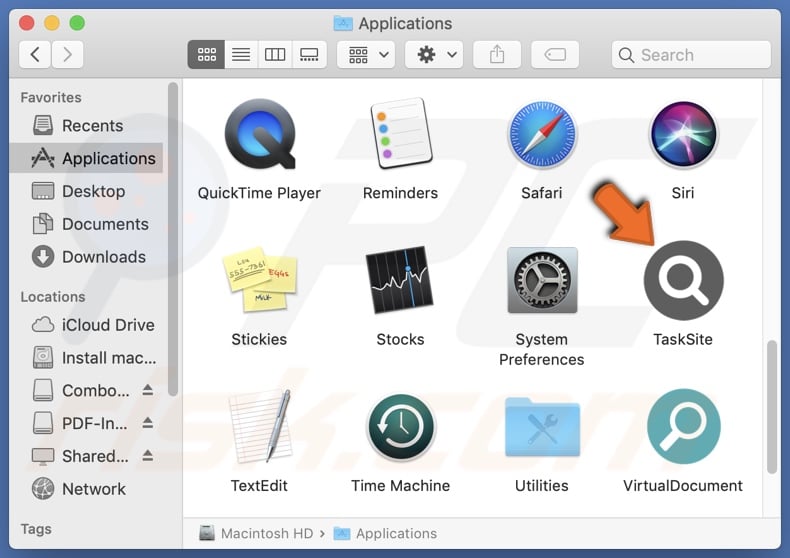
Task: Click the Share toolbar button
Action: click(497, 54)
